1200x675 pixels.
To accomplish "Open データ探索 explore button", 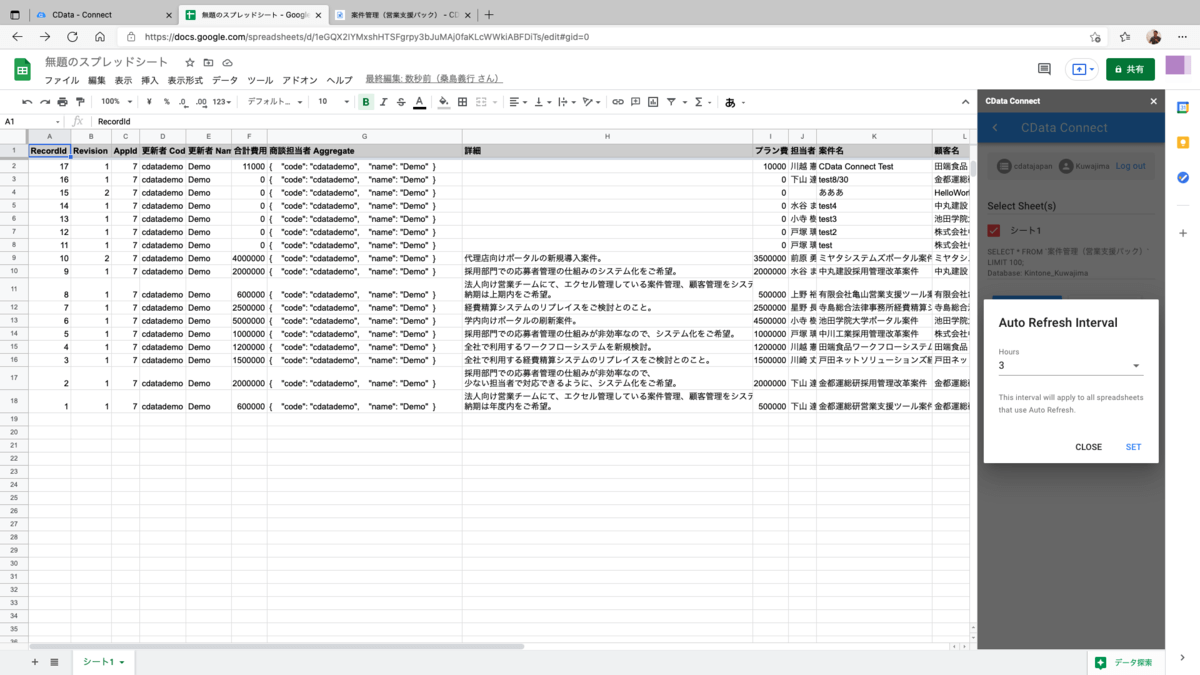I will [1125, 662].
